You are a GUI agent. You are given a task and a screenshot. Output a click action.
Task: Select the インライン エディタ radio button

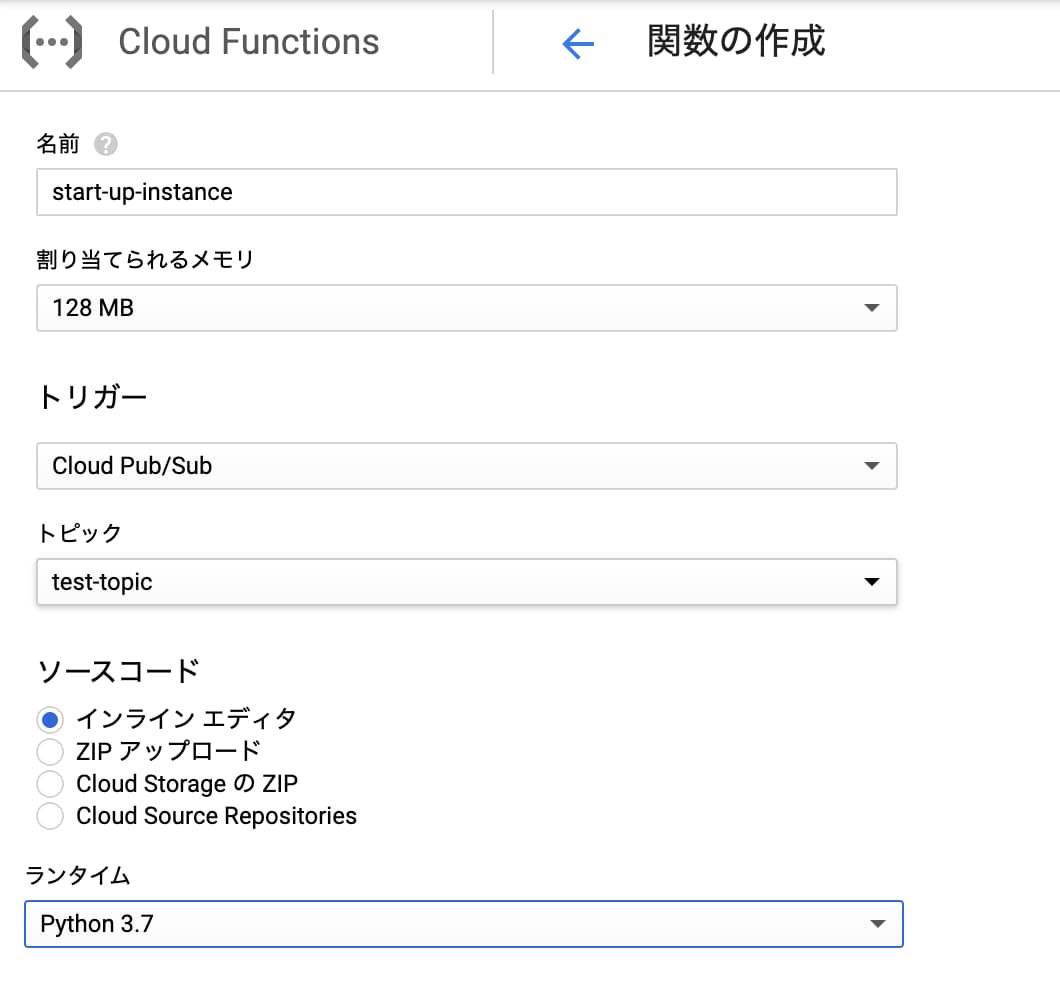(x=50, y=719)
